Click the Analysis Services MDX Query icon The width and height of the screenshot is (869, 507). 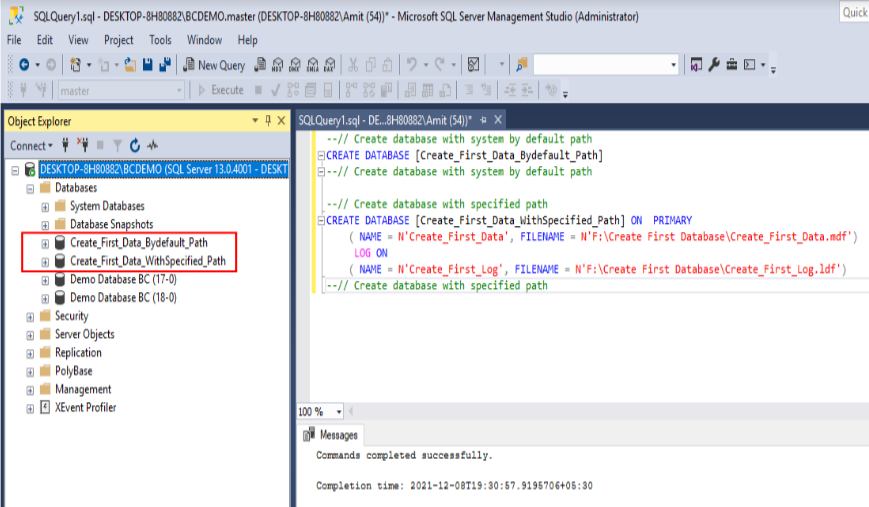click(x=278, y=65)
